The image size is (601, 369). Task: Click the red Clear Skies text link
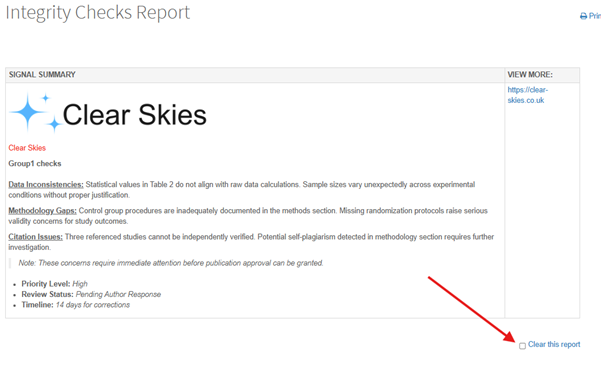coord(27,148)
